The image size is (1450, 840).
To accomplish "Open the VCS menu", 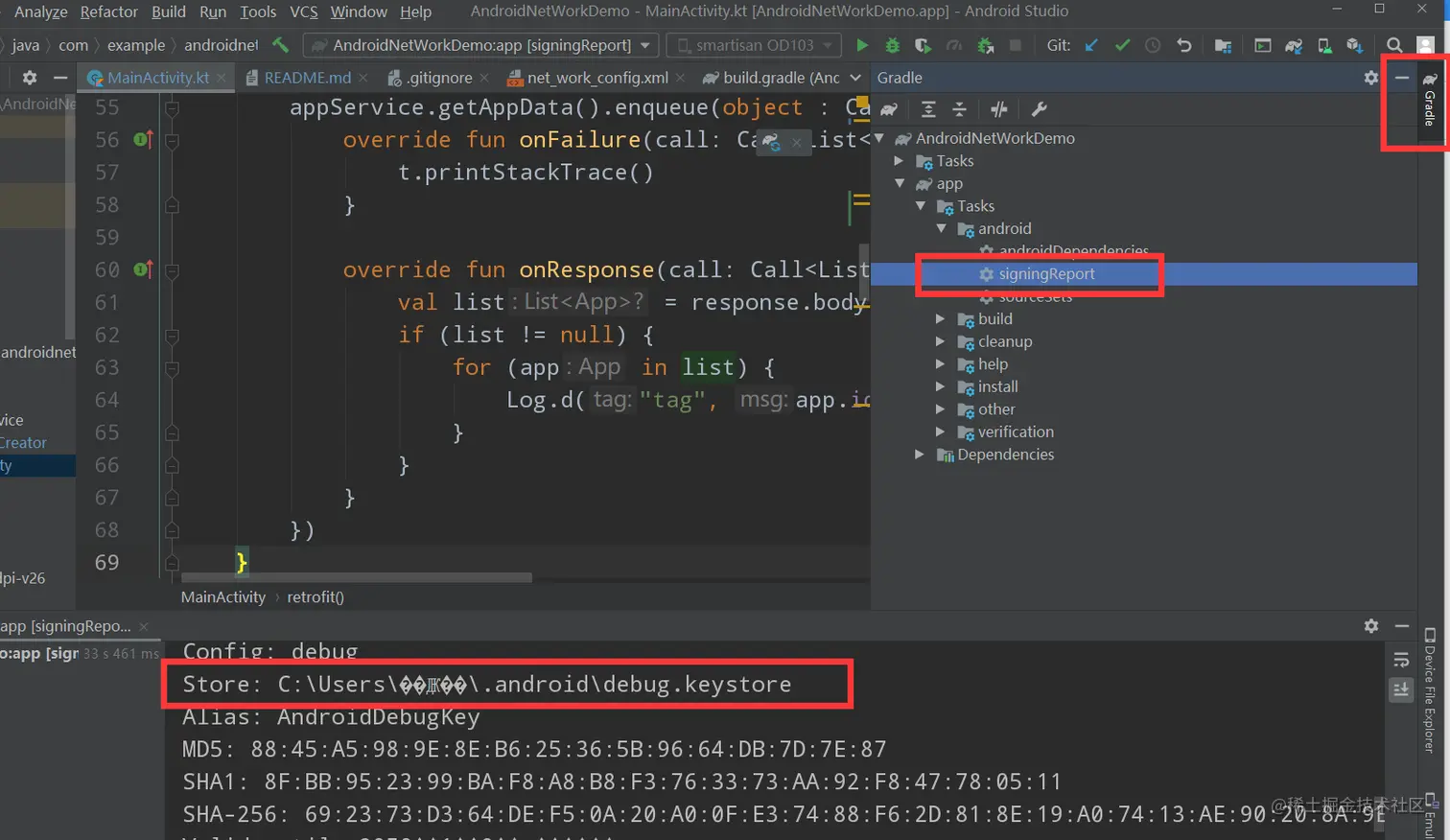I will [303, 12].
